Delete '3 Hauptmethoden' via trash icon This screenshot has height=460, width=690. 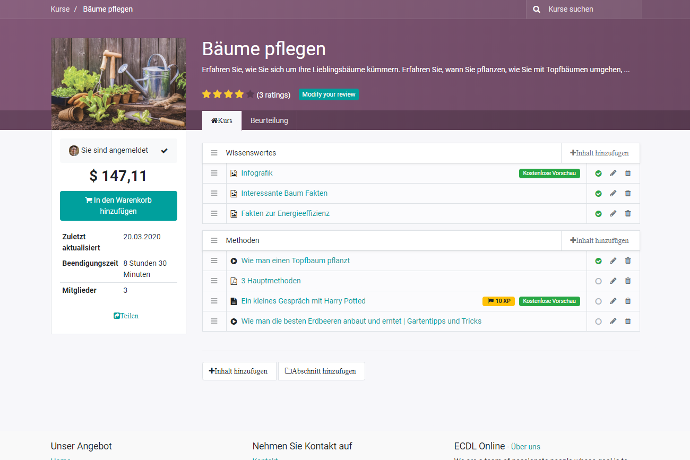(628, 281)
